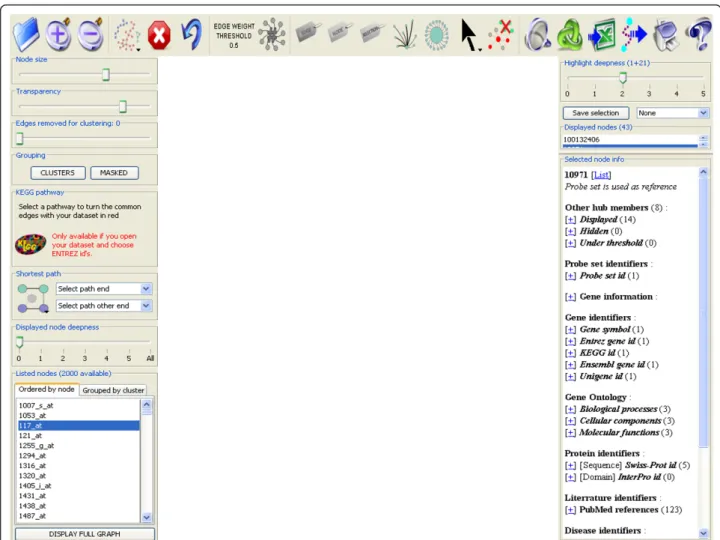The image size is (720, 540).
Task: Click the remove nodes red-cross icon
Action: coord(501,34)
